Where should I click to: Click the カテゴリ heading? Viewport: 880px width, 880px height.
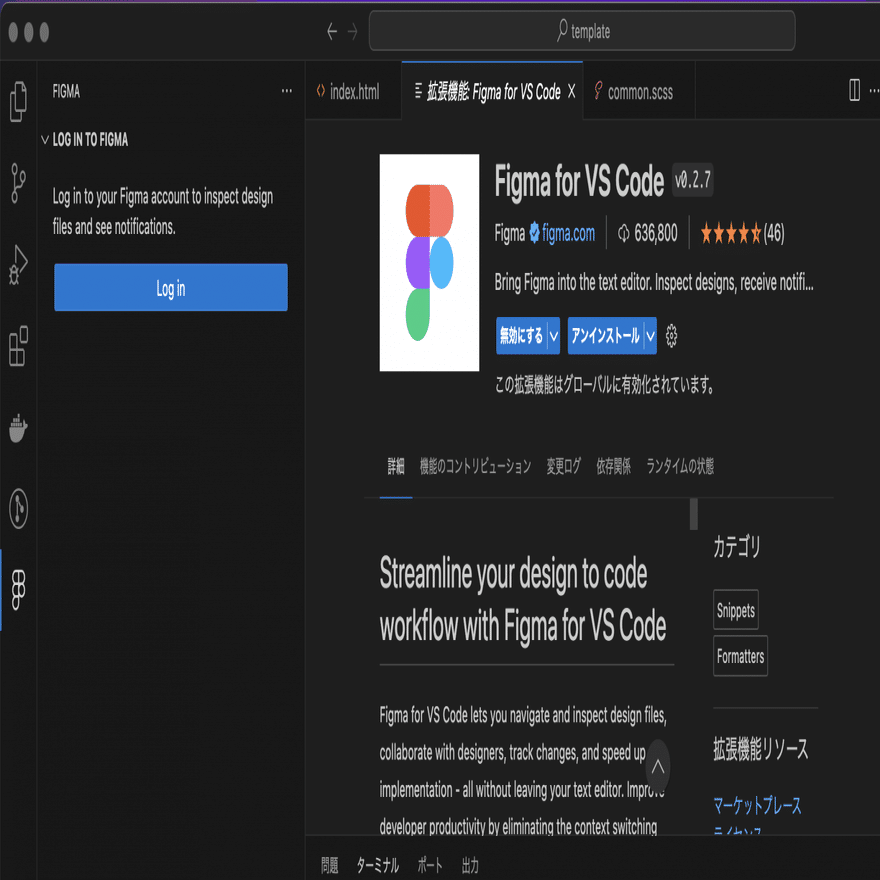click(736, 546)
